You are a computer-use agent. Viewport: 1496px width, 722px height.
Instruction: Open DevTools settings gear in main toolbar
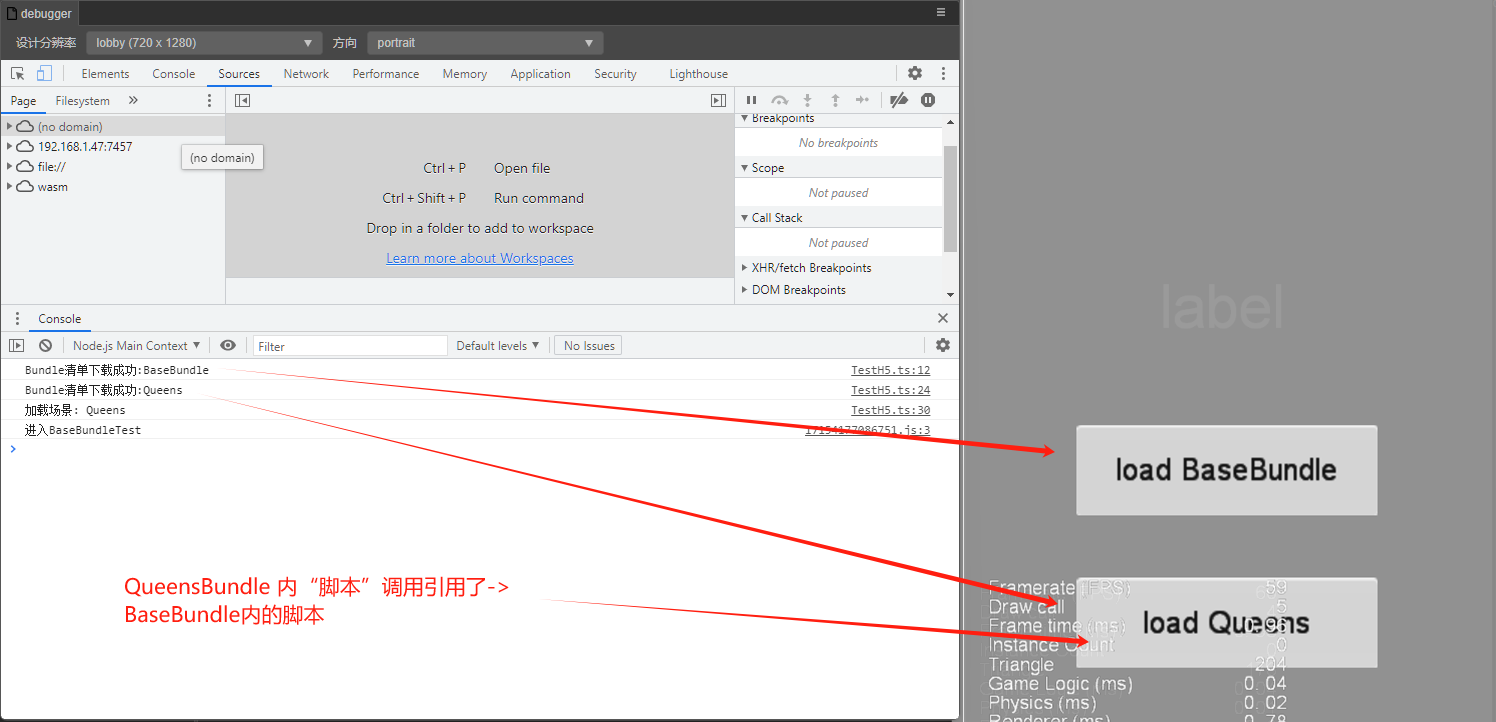pyautogui.click(x=915, y=73)
